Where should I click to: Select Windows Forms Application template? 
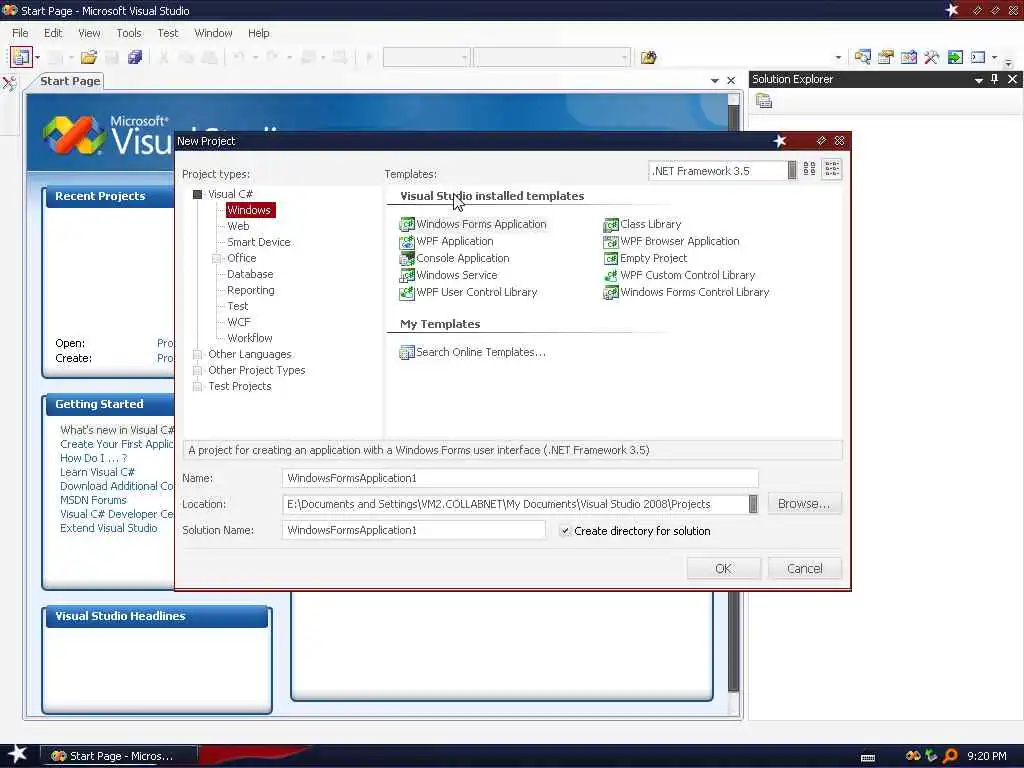(473, 224)
